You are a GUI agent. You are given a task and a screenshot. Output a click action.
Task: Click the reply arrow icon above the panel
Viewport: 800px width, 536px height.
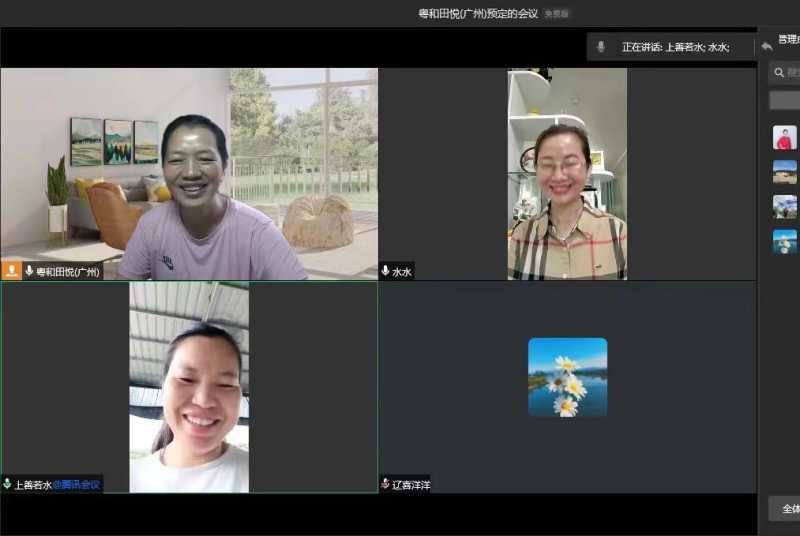(x=767, y=46)
